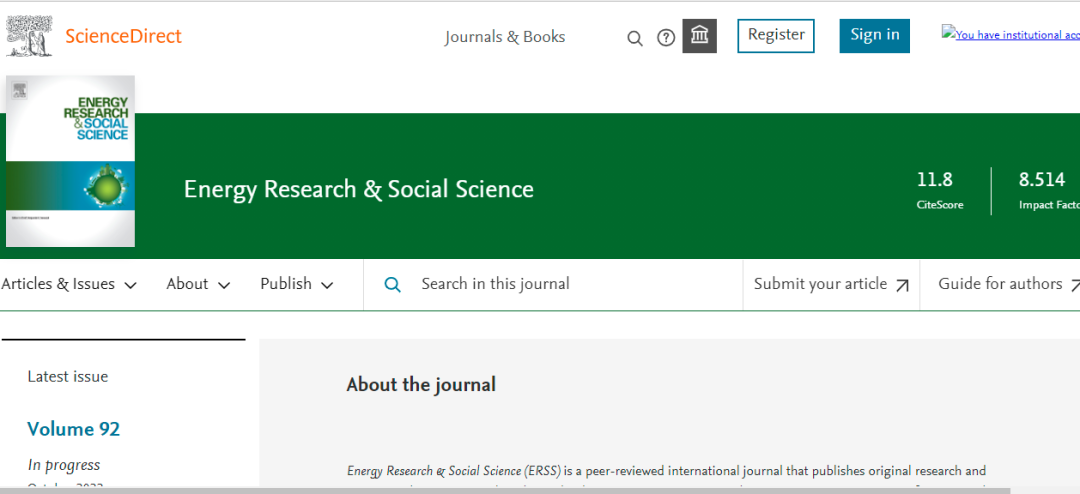This screenshot has height=494, width=1080.
Task: Click the journal search magnifier icon
Action: point(393,285)
